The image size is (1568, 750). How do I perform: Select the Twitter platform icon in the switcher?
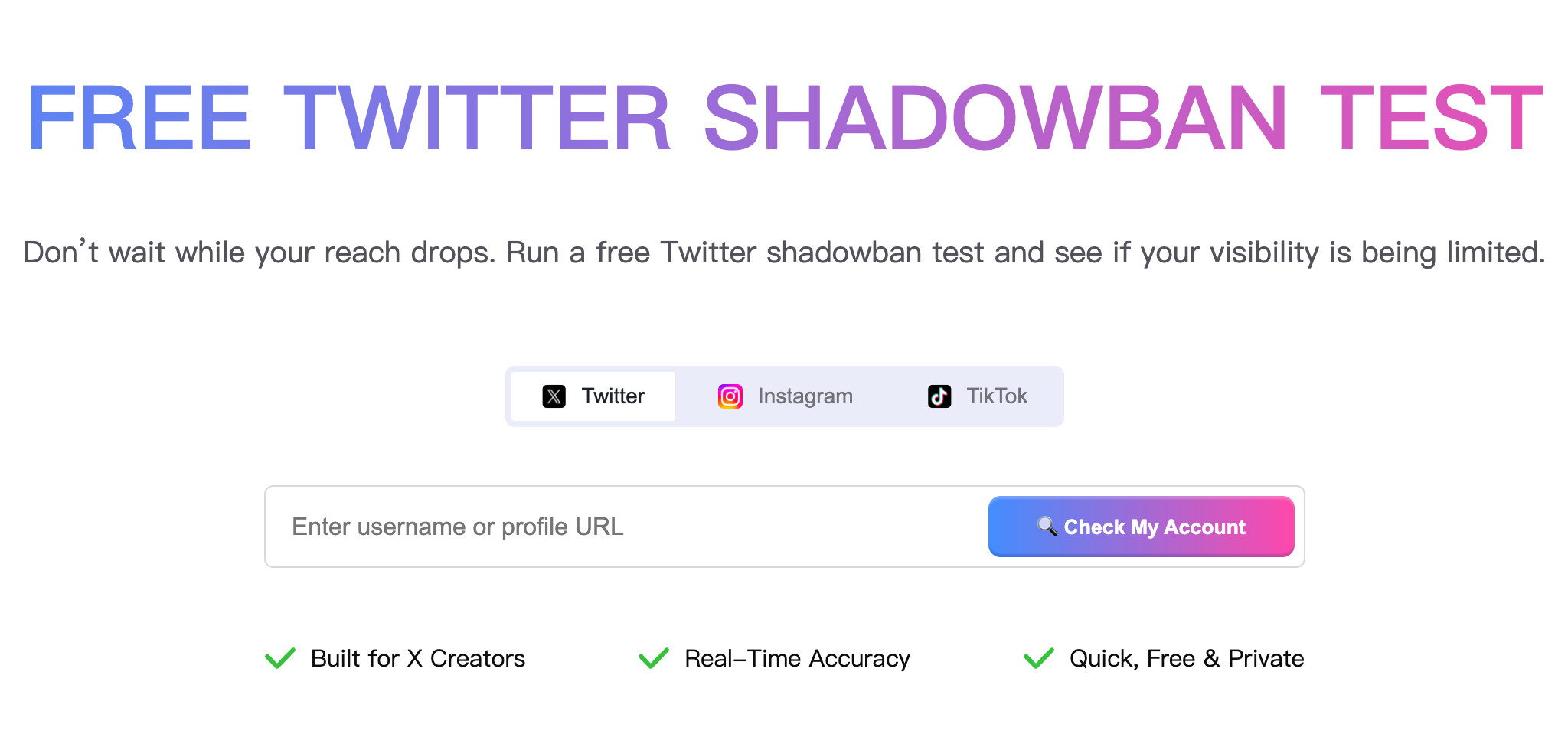click(554, 396)
